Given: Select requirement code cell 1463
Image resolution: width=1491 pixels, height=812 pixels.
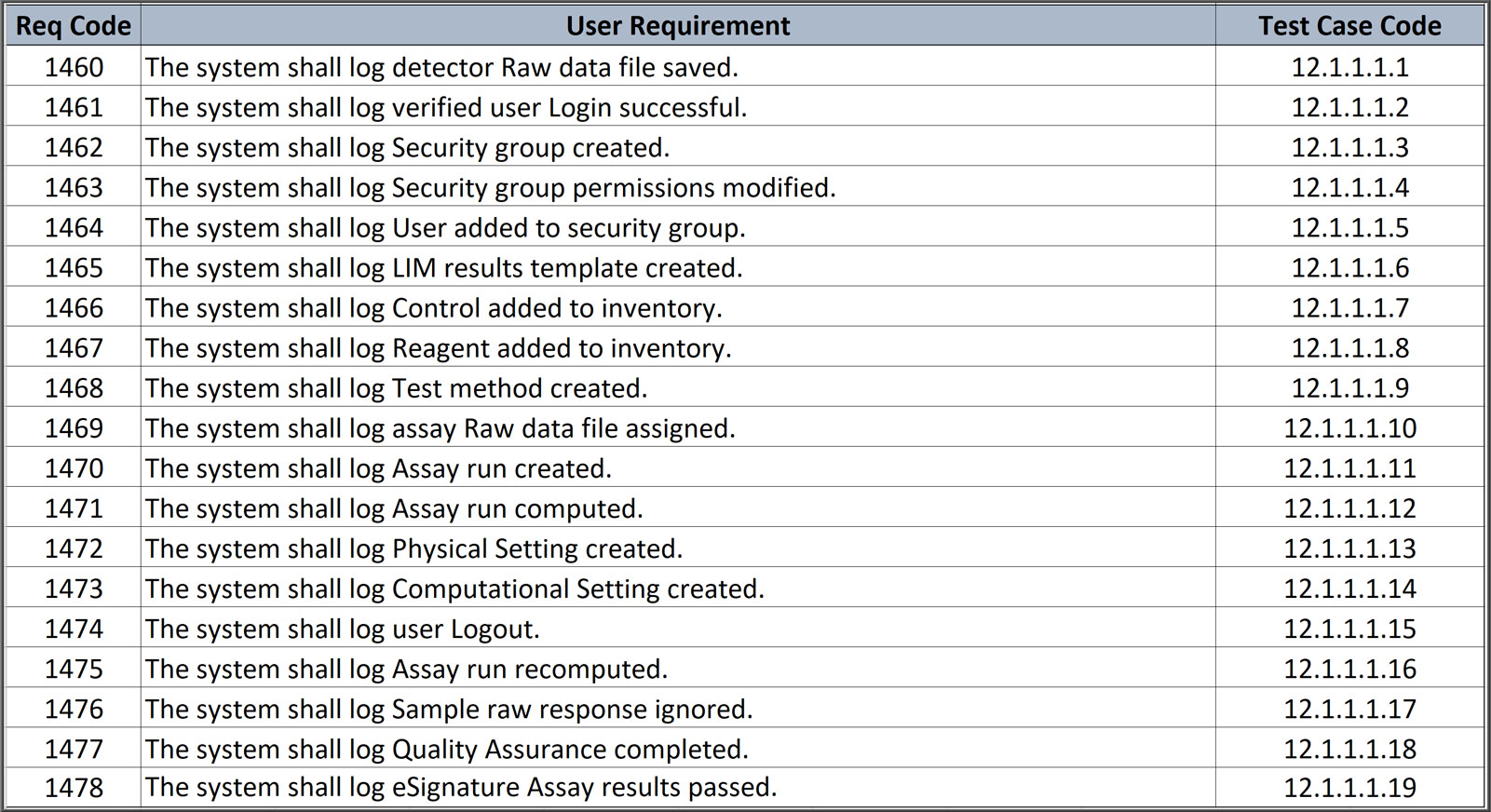Looking at the screenshot, I should click(x=74, y=186).
